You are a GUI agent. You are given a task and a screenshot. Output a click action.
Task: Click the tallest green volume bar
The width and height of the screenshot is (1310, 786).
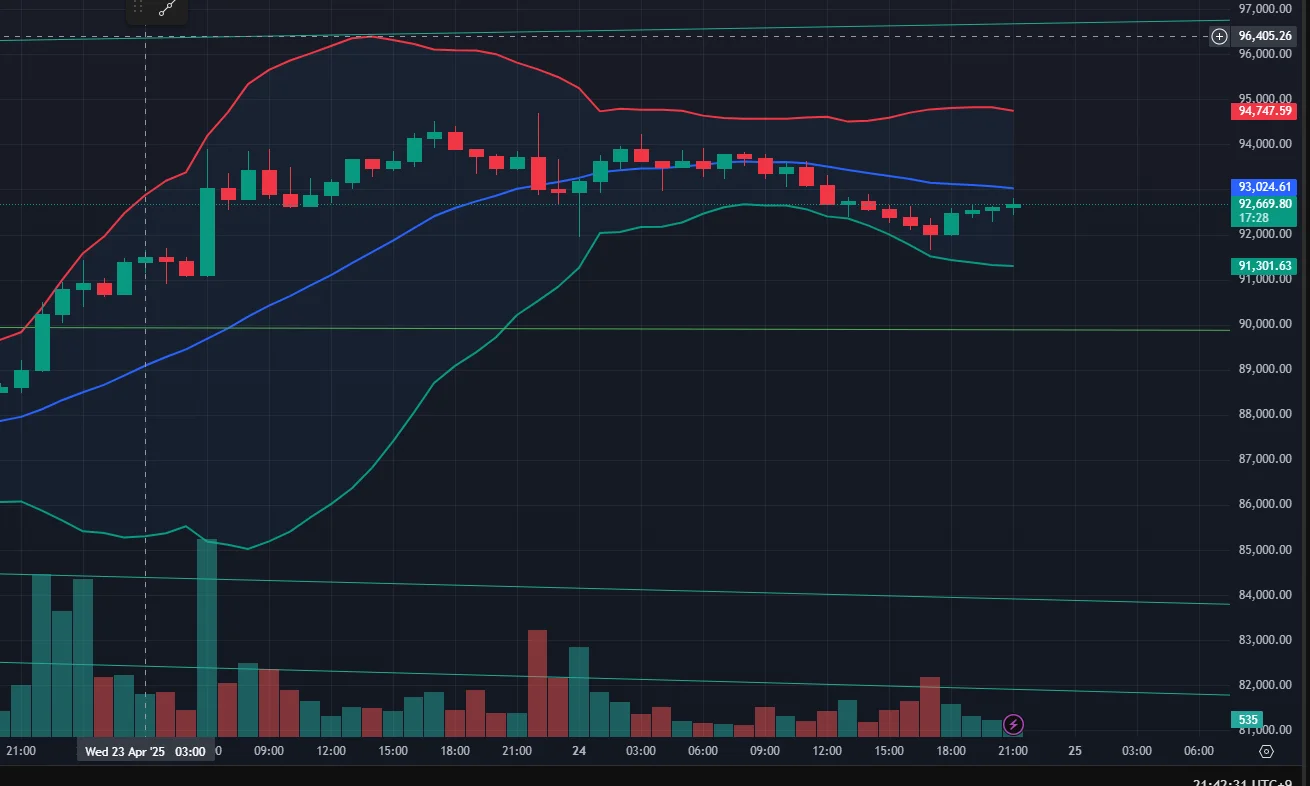click(x=207, y=638)
